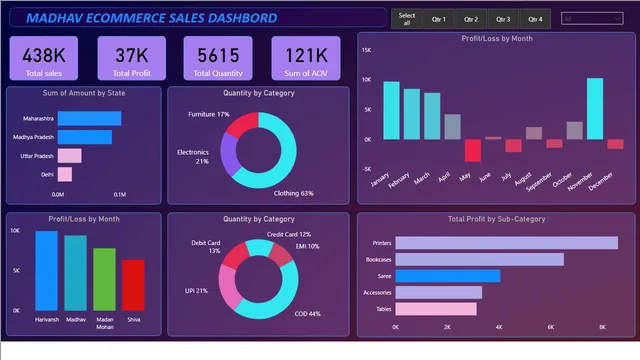
Task: Click the Quantity by Category title above Clothing donut
Action: coord(258,93)
